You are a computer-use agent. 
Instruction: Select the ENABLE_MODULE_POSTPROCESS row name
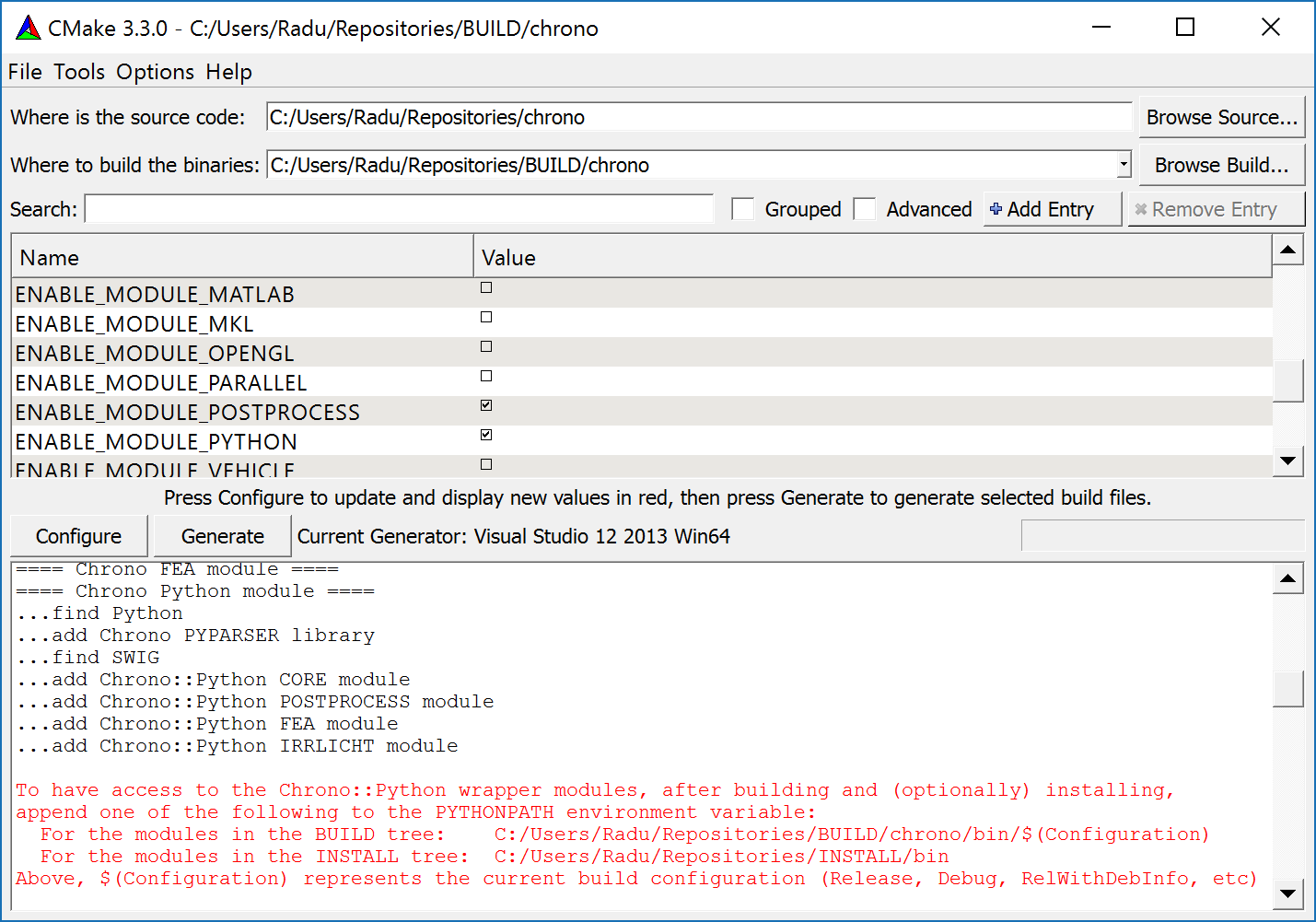pos(188,413)
